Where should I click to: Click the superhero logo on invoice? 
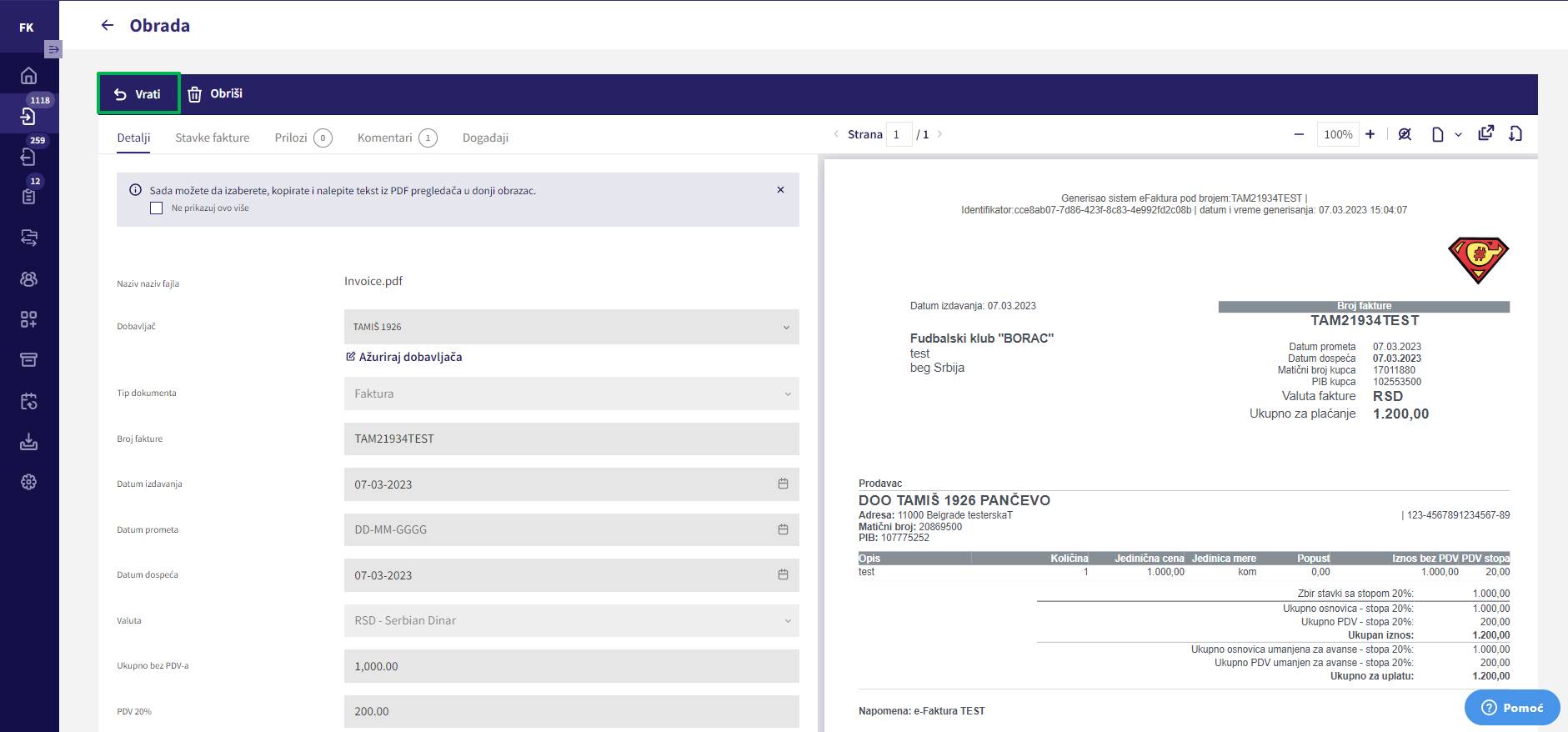click(x=1478, y=260)
